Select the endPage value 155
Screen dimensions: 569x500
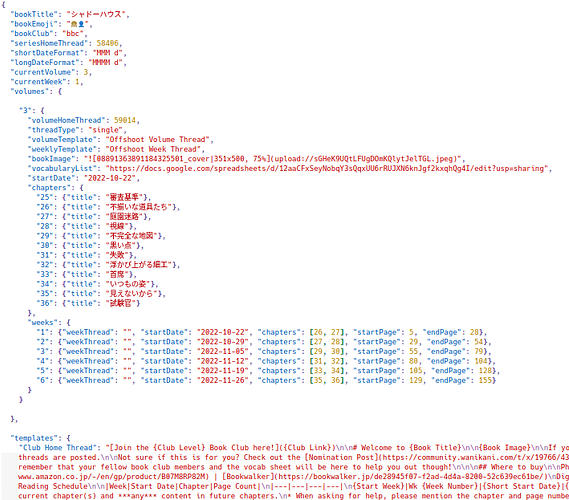[485, 380]
